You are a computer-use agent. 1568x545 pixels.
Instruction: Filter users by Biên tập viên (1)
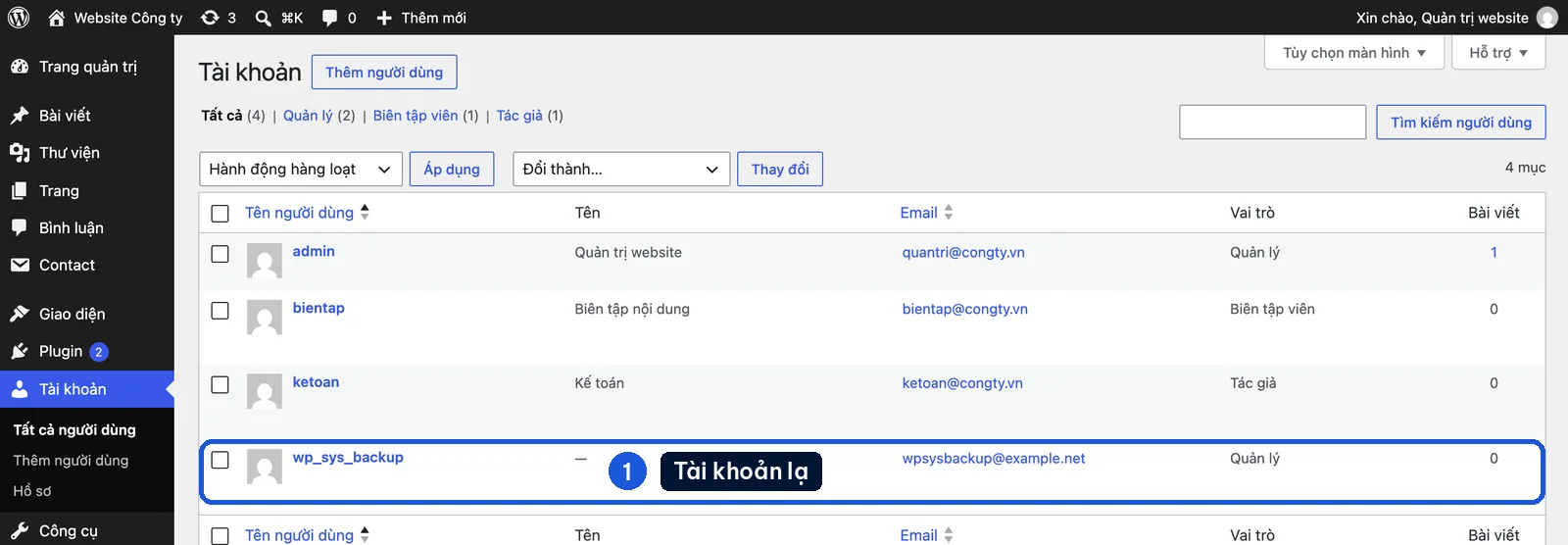click(x=425, y=116)
